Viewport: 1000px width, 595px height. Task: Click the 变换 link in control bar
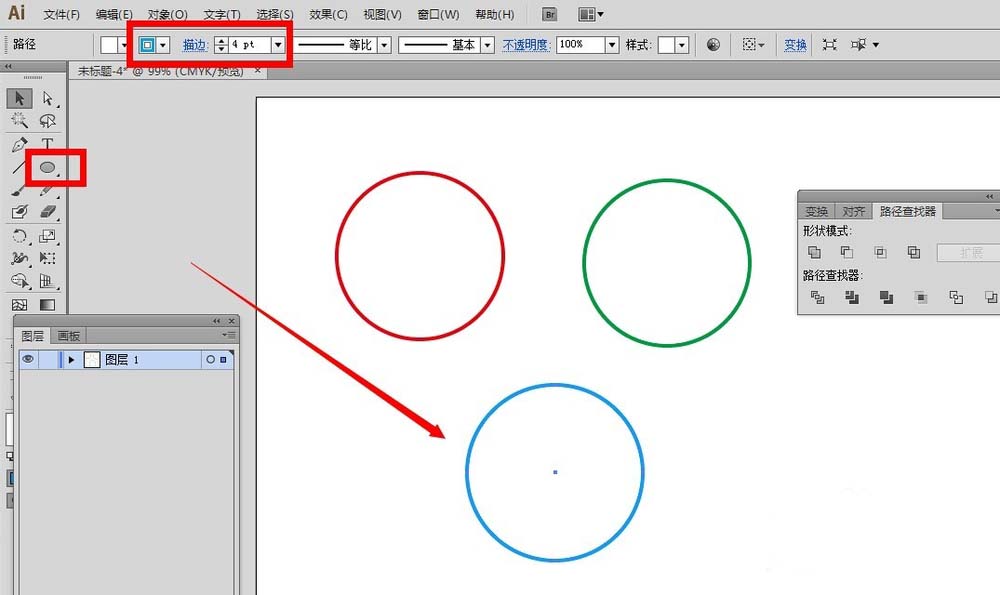point(795,45)
